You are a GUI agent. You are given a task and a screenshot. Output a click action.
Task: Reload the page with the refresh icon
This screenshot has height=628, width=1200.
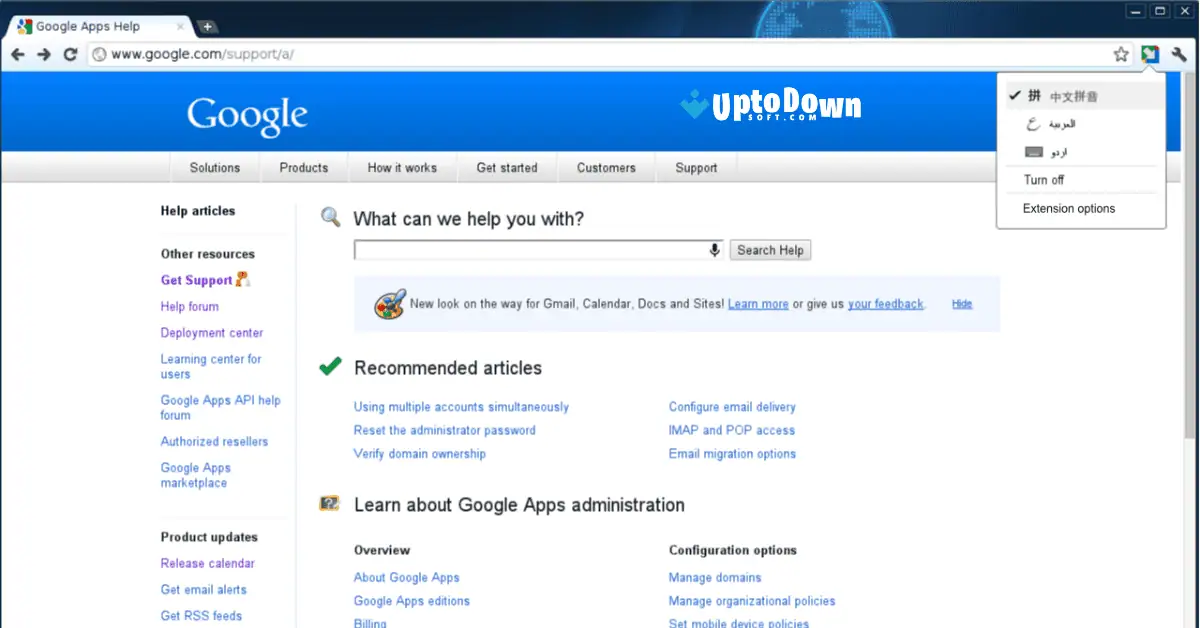[68, 54]
